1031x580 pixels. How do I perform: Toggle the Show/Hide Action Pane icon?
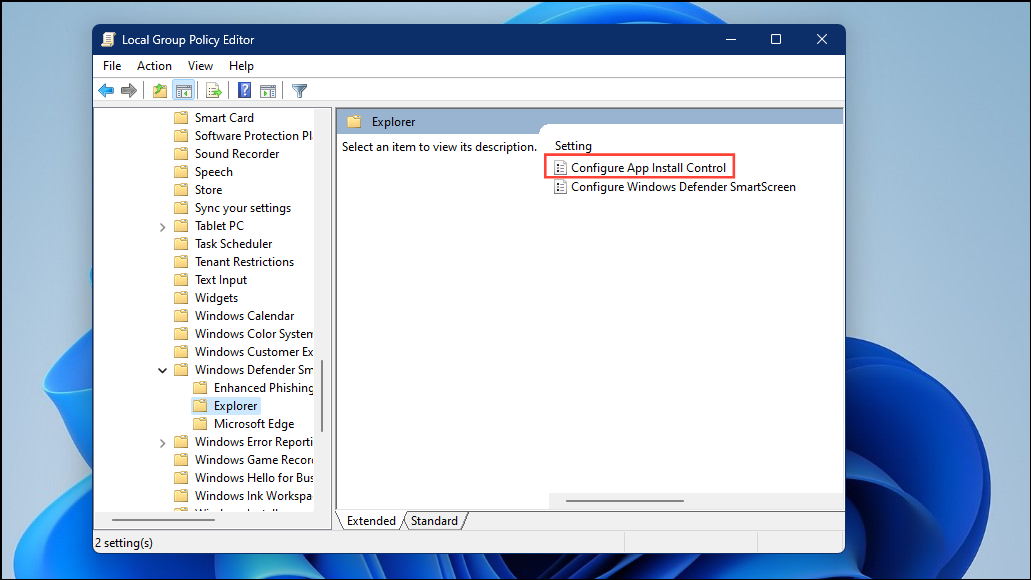click(268, 90)
